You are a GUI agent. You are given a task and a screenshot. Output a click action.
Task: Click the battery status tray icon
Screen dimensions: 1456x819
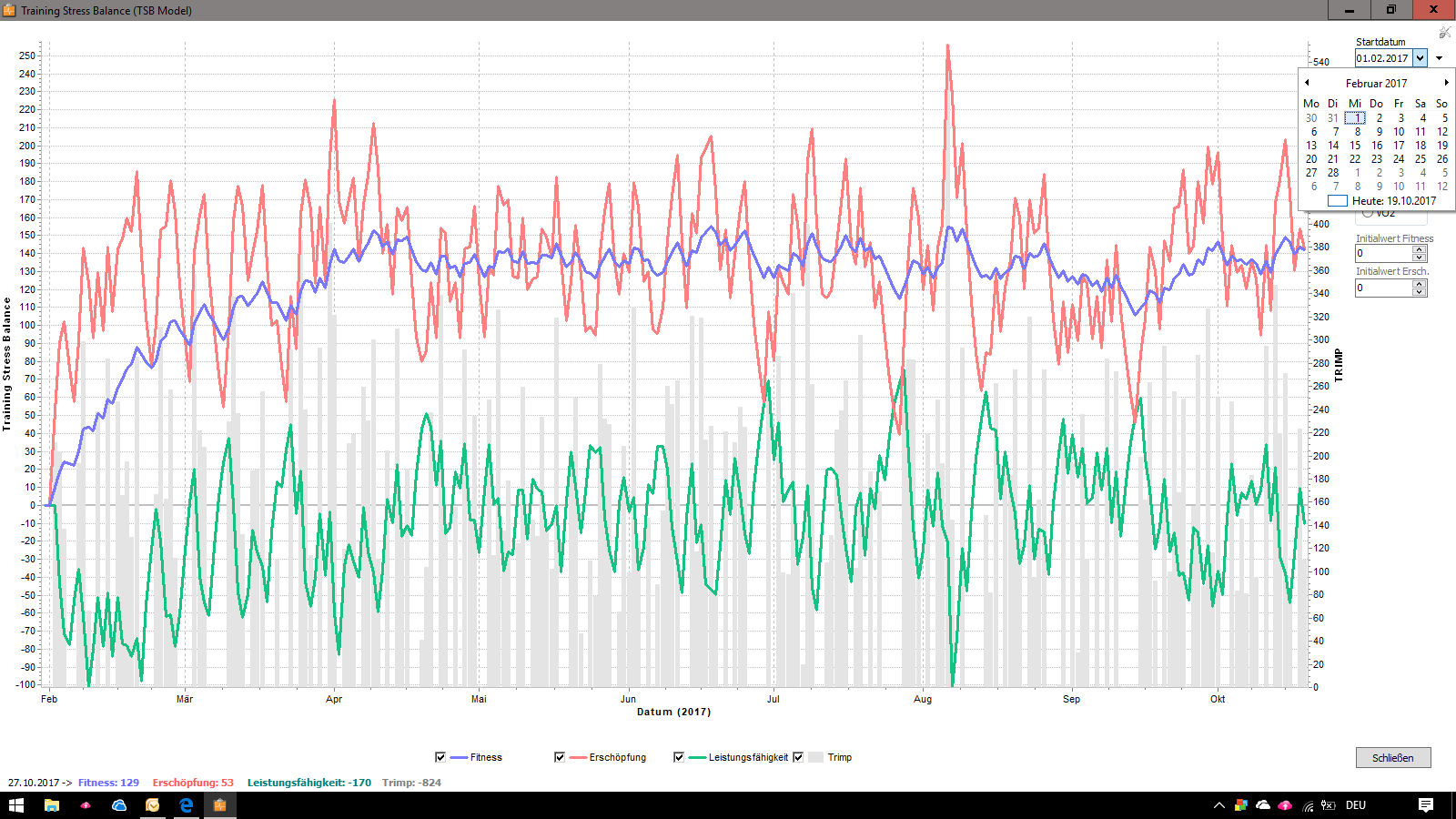point(1329,805)
